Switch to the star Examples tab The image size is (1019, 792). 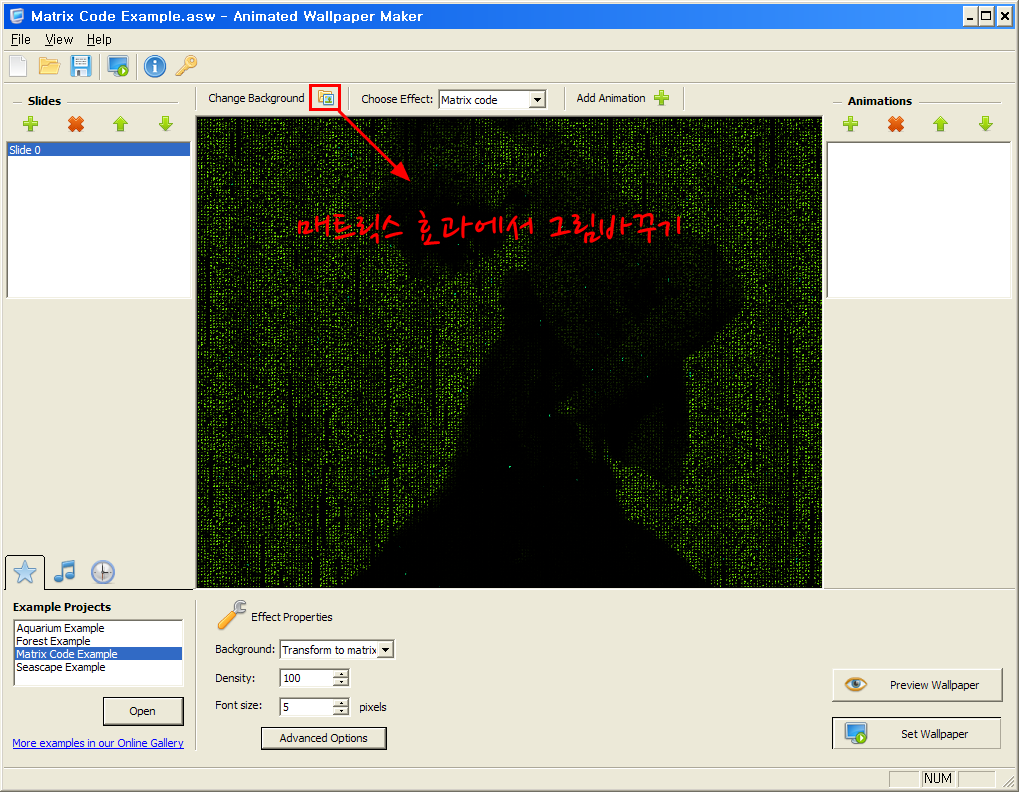pyautogui.click(x=25, y=572)
